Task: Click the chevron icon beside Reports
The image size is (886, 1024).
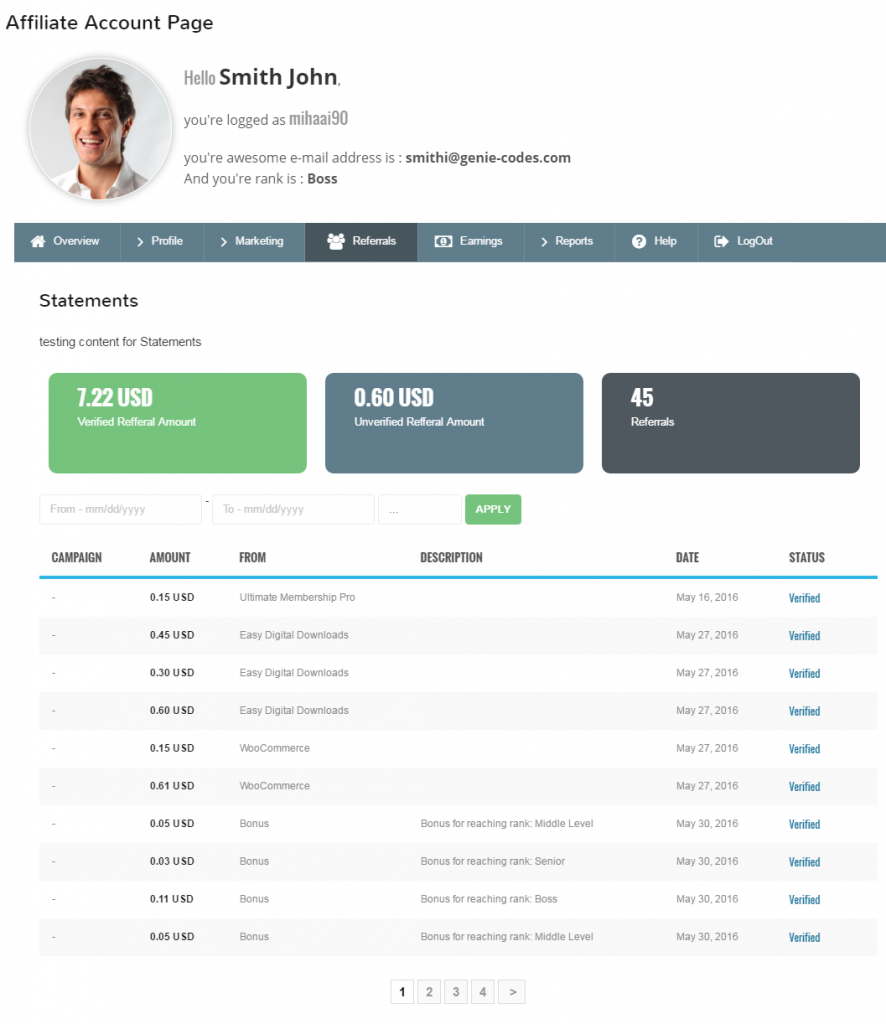Action: coord(544,242)
